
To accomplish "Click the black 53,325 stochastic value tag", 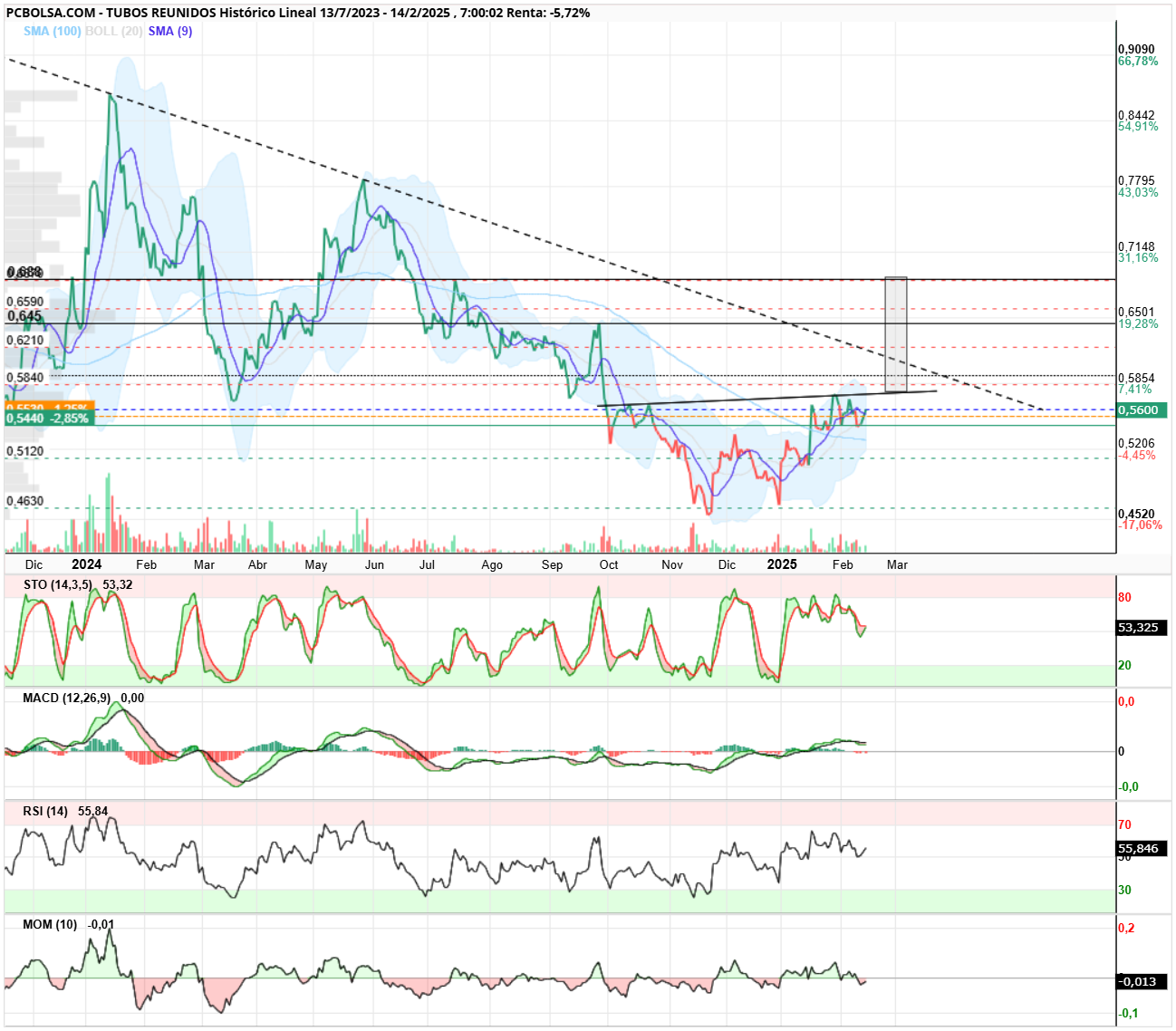I will pyautogui.click(x=1142, y=627).
